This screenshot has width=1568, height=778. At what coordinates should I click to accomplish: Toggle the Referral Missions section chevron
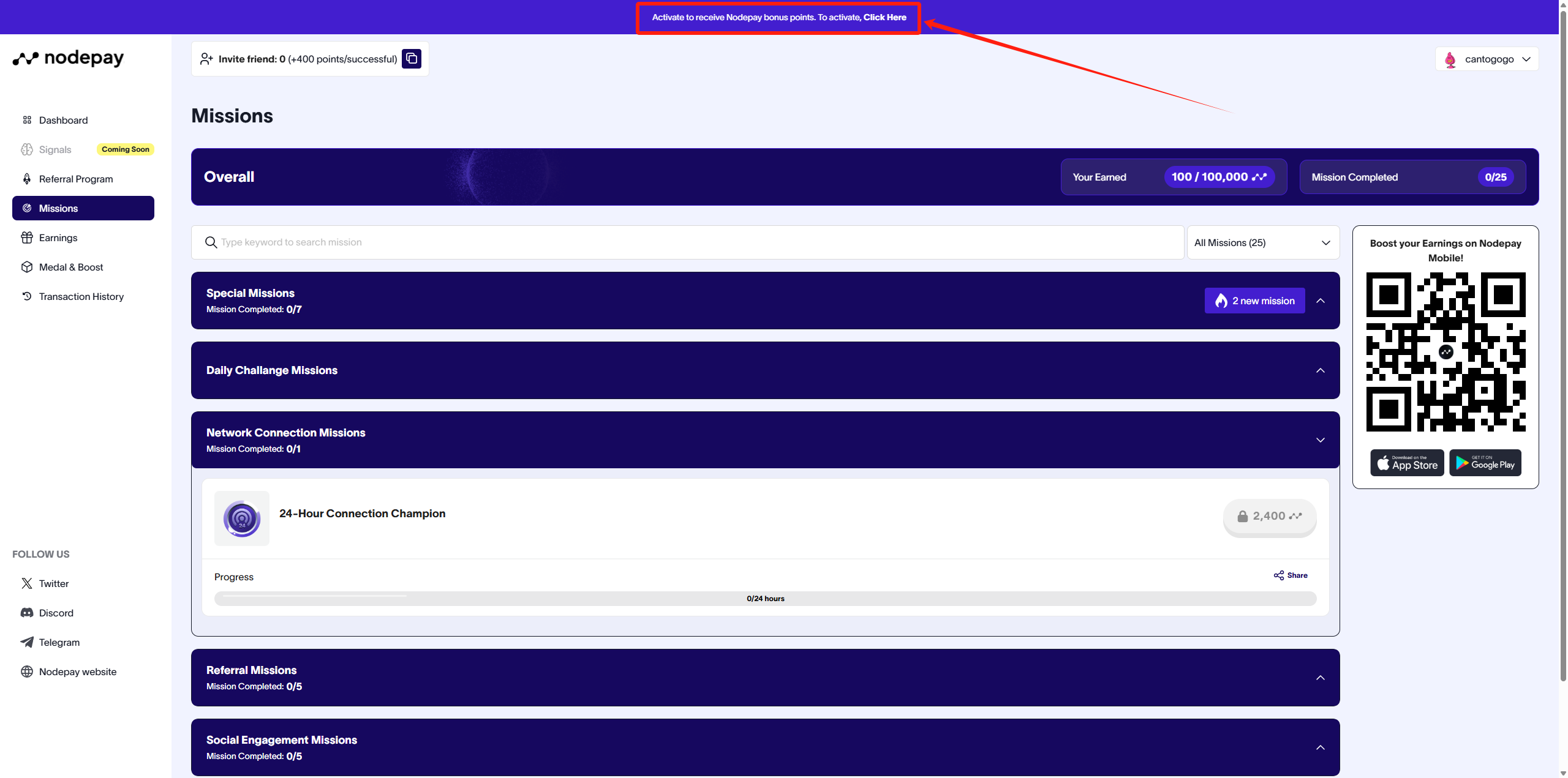[1321, 678]
